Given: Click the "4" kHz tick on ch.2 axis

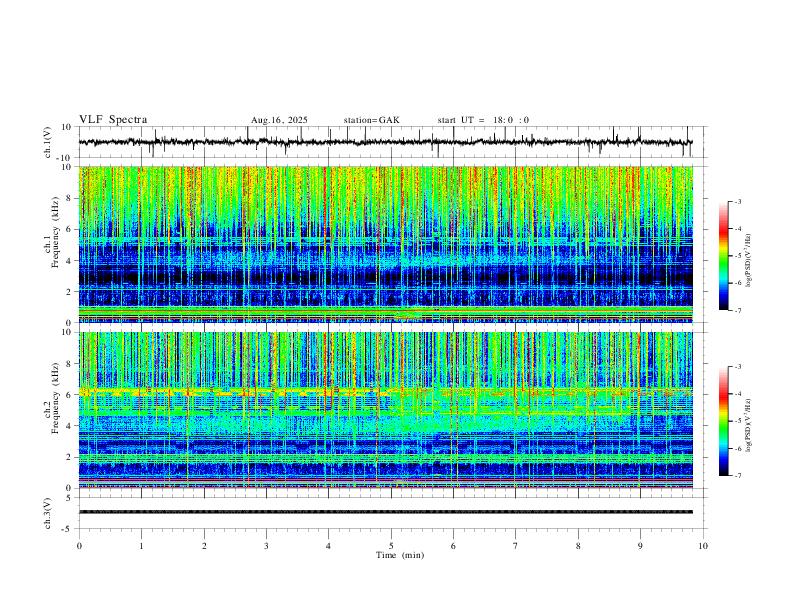Looking at the screenshot, I should click(x=69, y=426).
